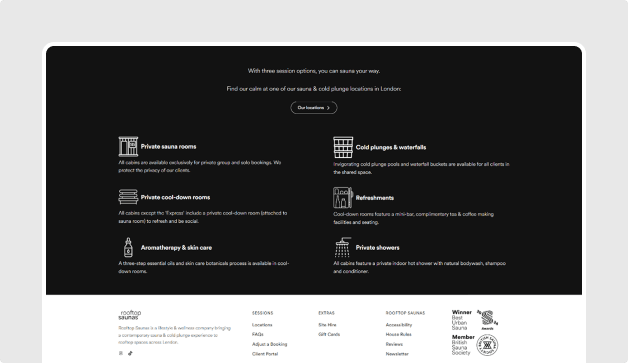
Task: Click the 'Cold plunges & waterfalls' heading
Action: pyautogui.click(x=391, y=147)
